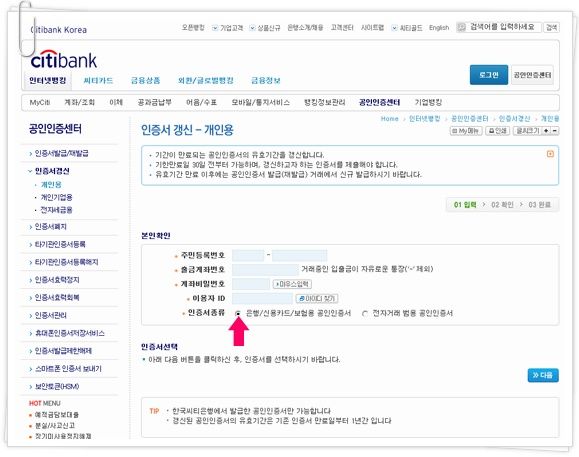Click the blue 로그인 button
The height and width of the screenshot is (457, 579).
point(489,75)
